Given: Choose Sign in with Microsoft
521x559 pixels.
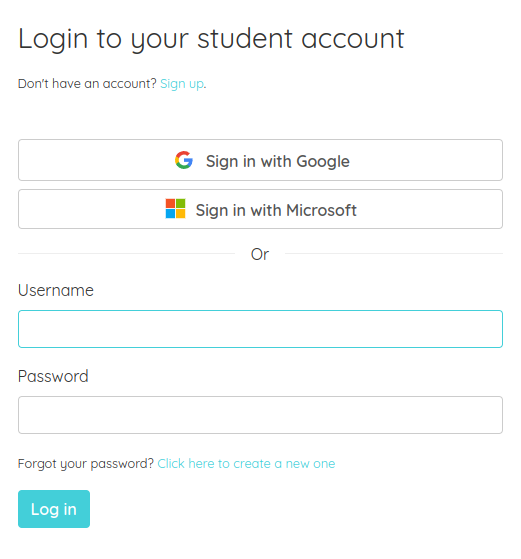Looking at the screenshot, I should tap(260, 209).
